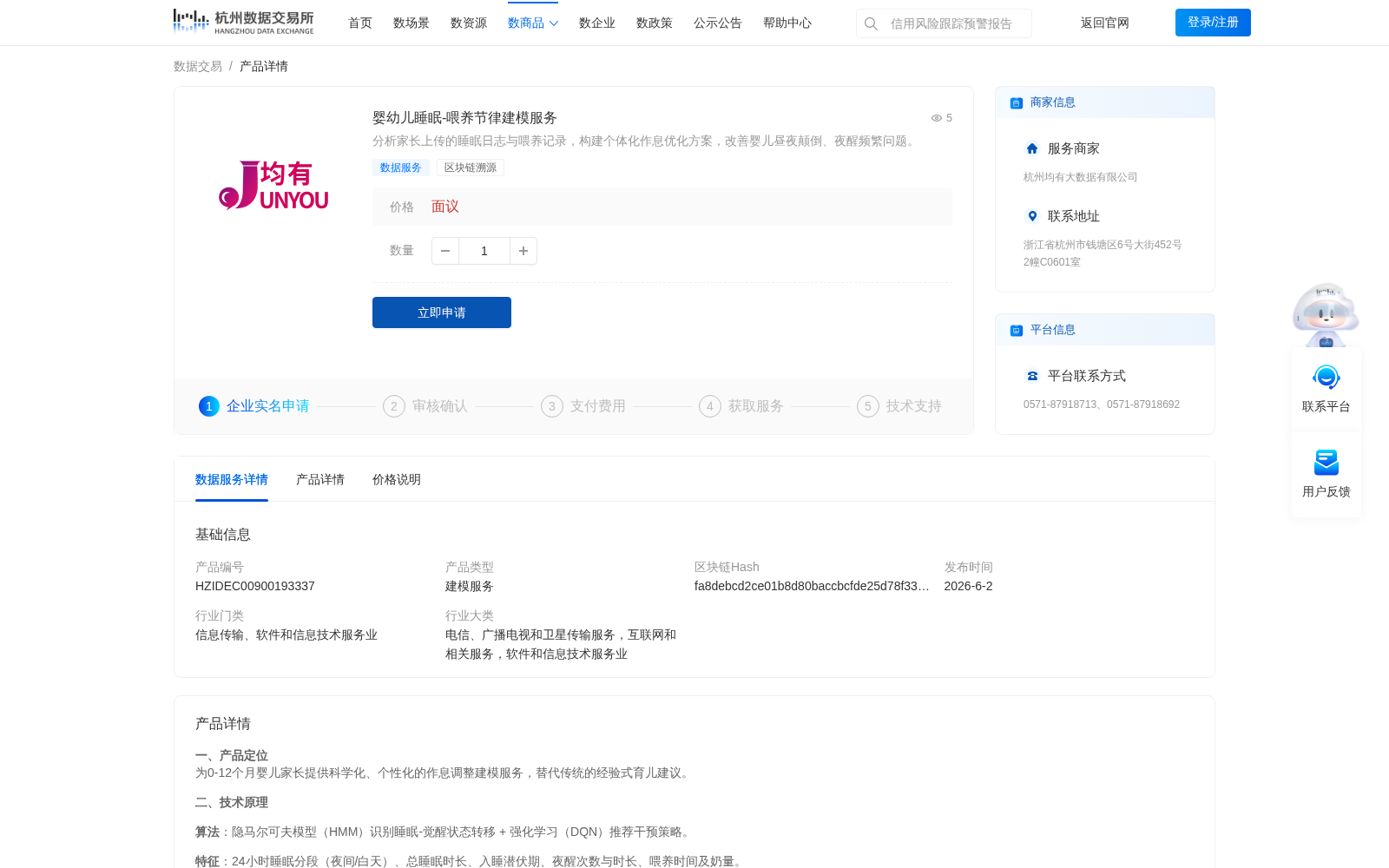1389x868 pixels.
Task: Click the 登录/注册 button
Action: [x=1213, y=23]
